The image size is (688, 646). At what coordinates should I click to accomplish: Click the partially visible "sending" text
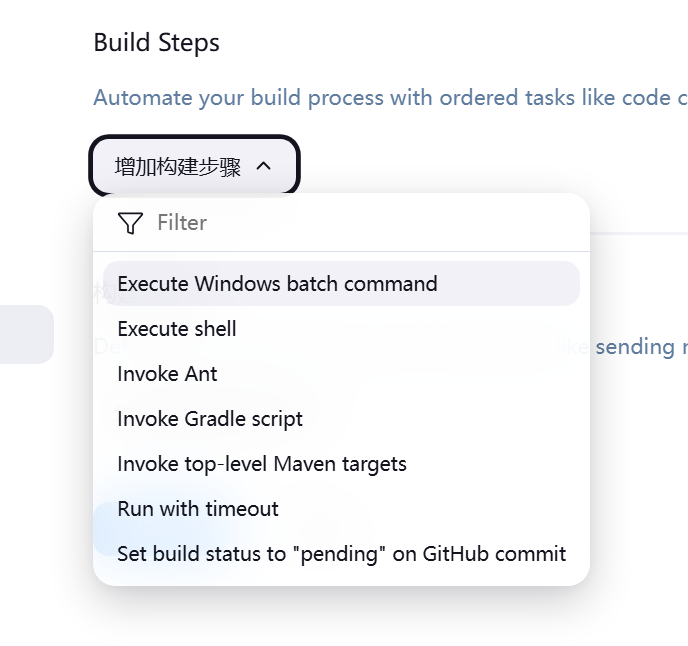[x=635, y=347]
